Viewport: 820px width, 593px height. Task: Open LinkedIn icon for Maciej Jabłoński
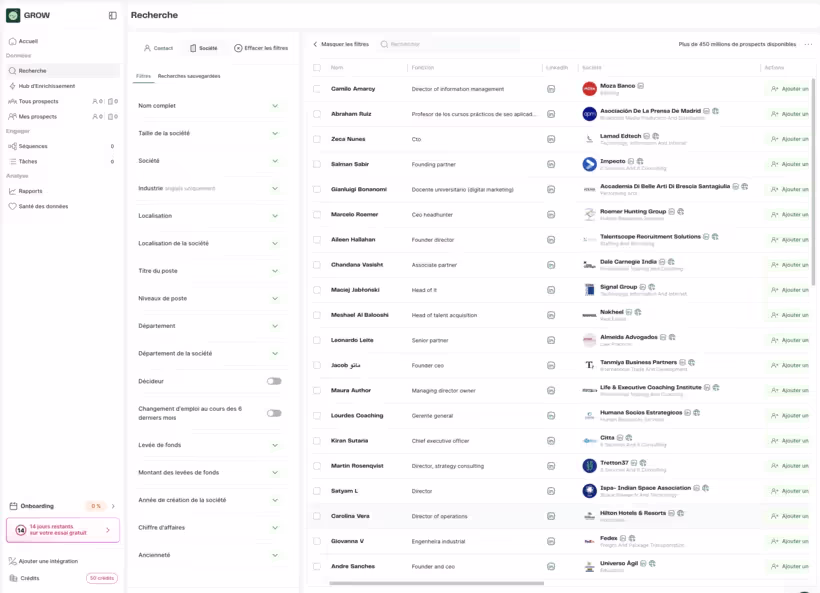[x=551, y=290]
